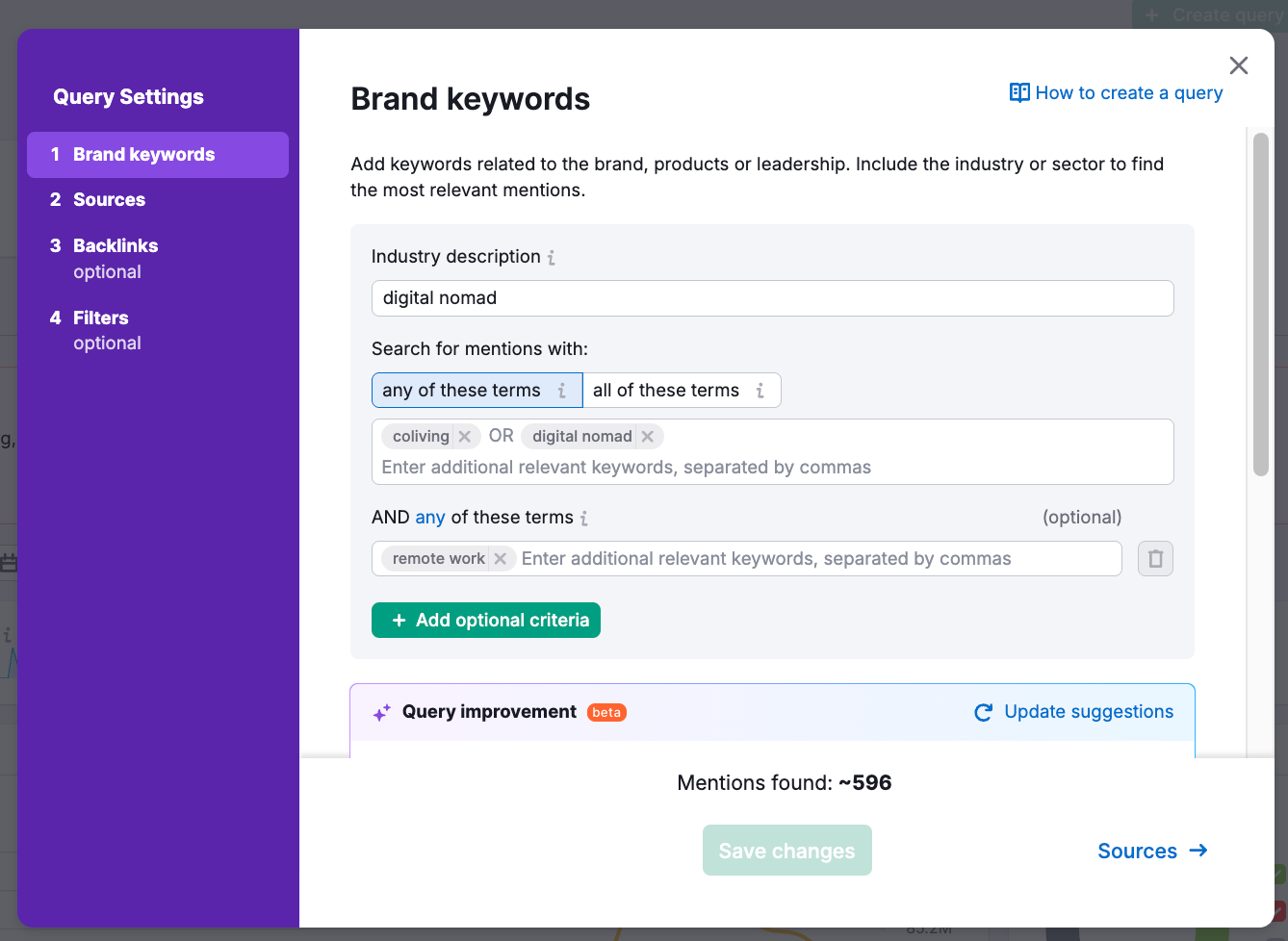This screenshot has height=941, width=1288.
Task: Close the Query Settings dialog
Action: pyautogui.click(x=1238, y=65)
